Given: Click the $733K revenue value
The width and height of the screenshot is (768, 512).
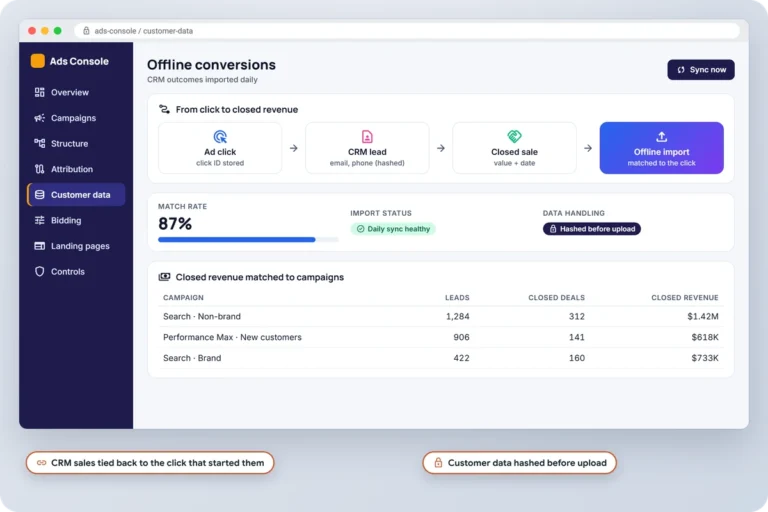Looking at the screenshot, I should tap(705, 358).
